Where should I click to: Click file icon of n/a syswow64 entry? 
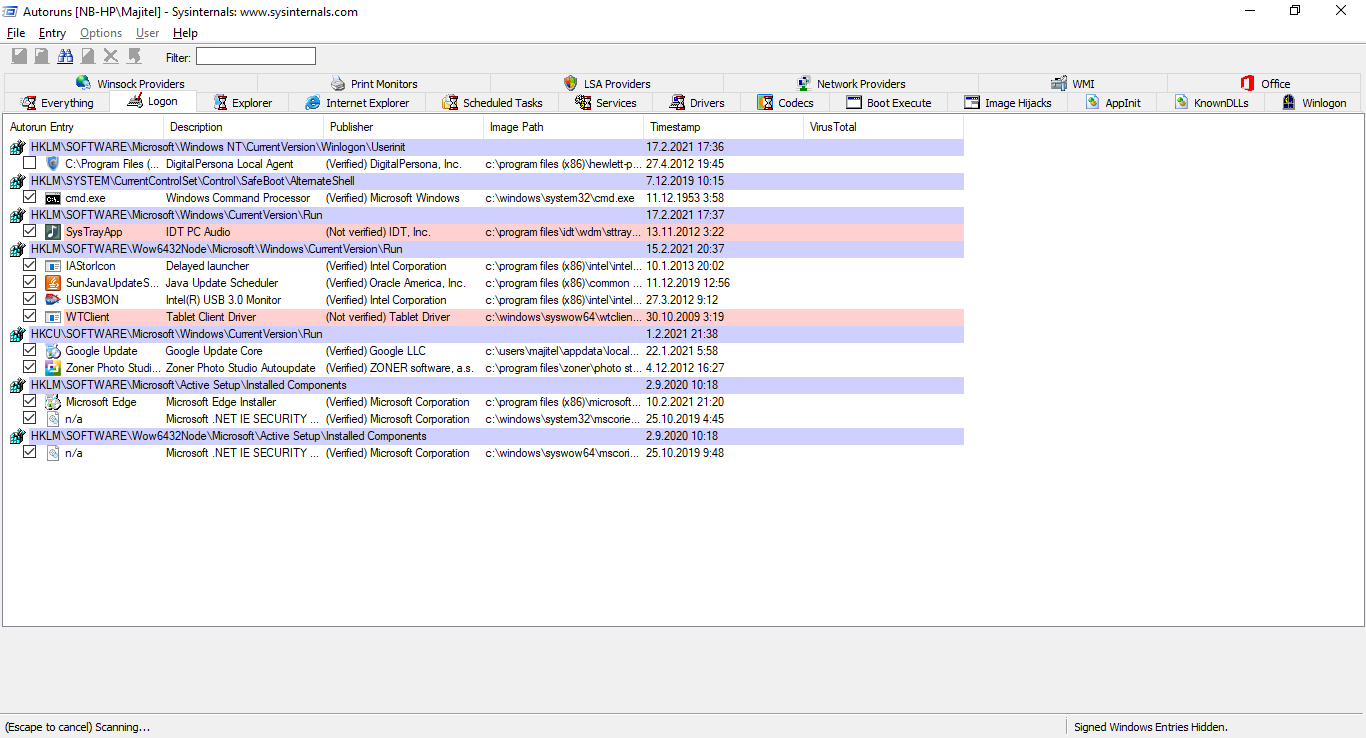(x=53, y=453)
